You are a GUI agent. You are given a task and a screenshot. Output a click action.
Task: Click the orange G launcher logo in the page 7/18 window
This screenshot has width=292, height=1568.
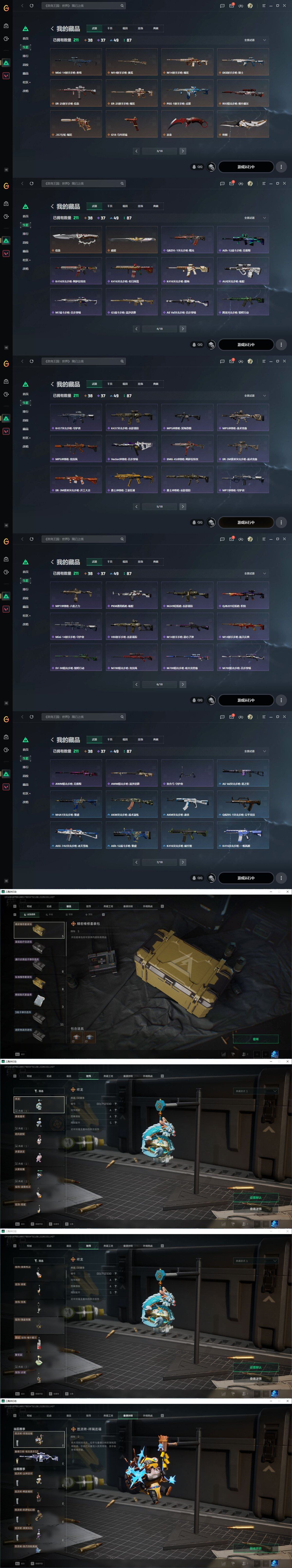point(6,719)
